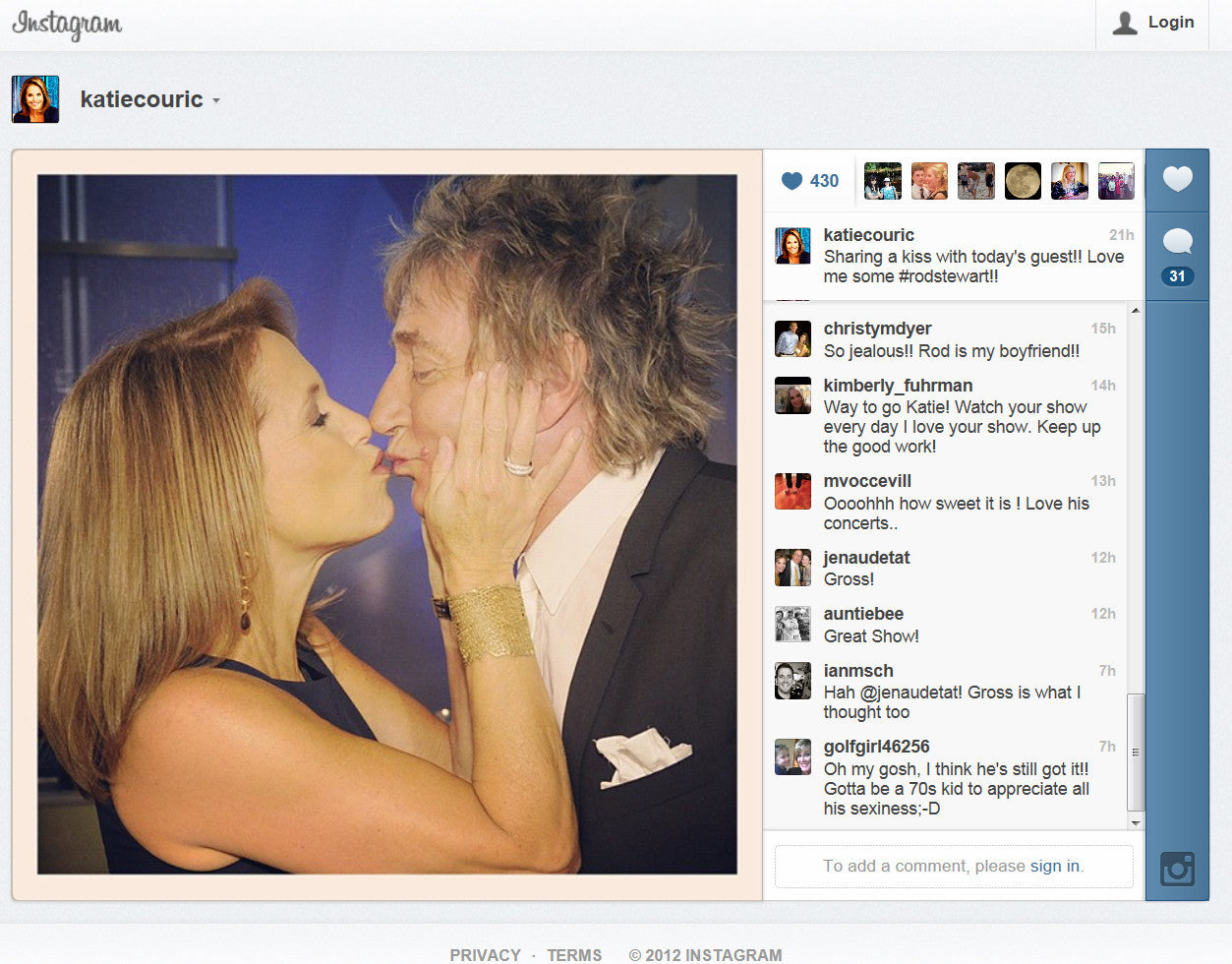Click the 15h timestamp on christymdyer's comment

coord(1103,329)
